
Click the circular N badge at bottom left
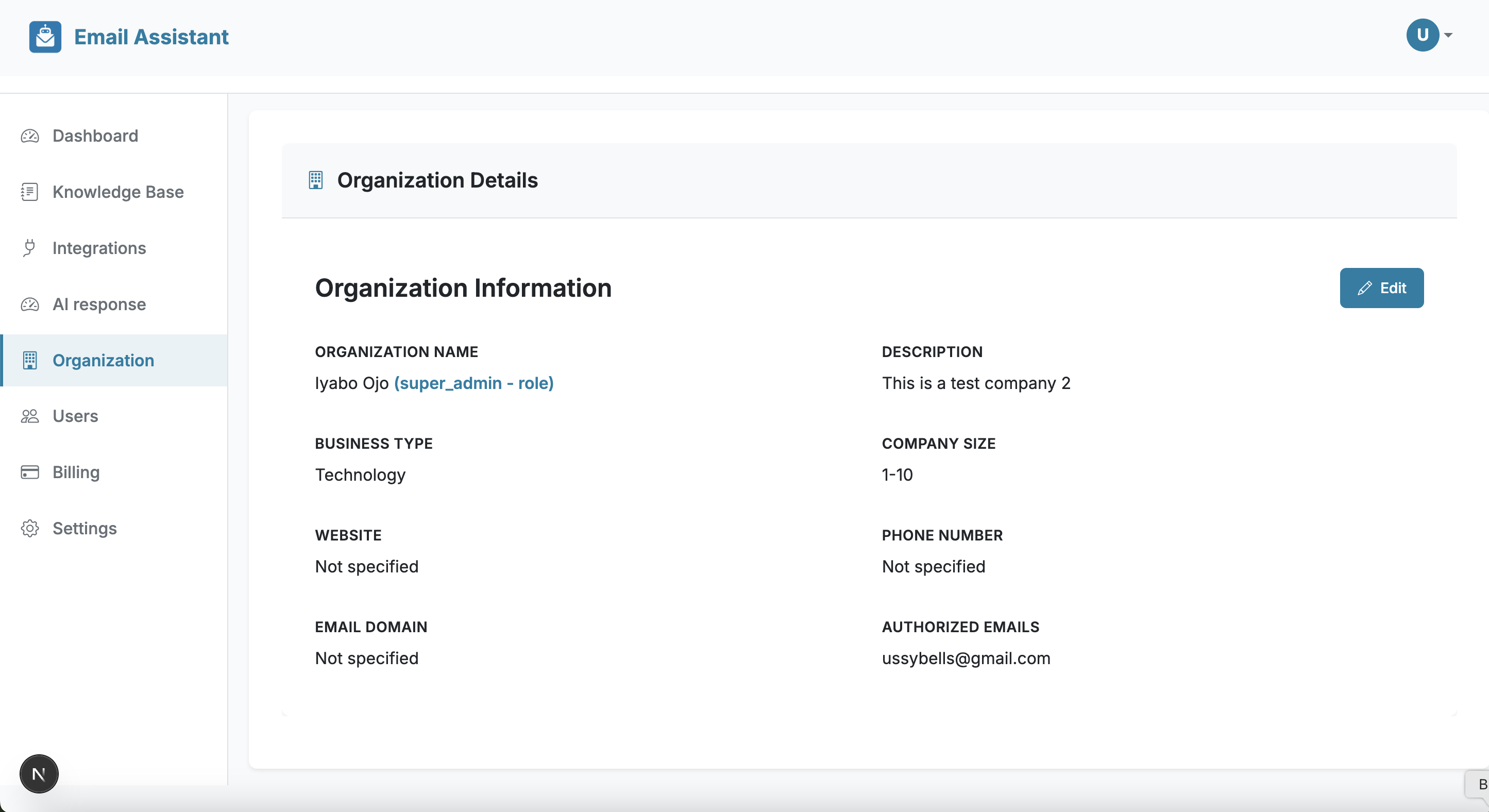click(39, 773)
